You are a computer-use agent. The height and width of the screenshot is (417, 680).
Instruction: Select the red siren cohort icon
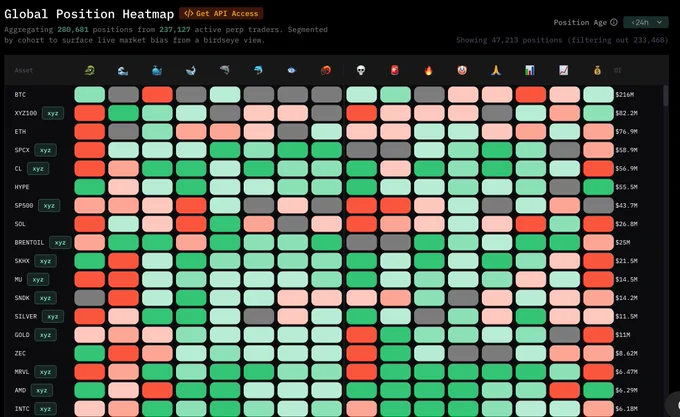(395, 70)
